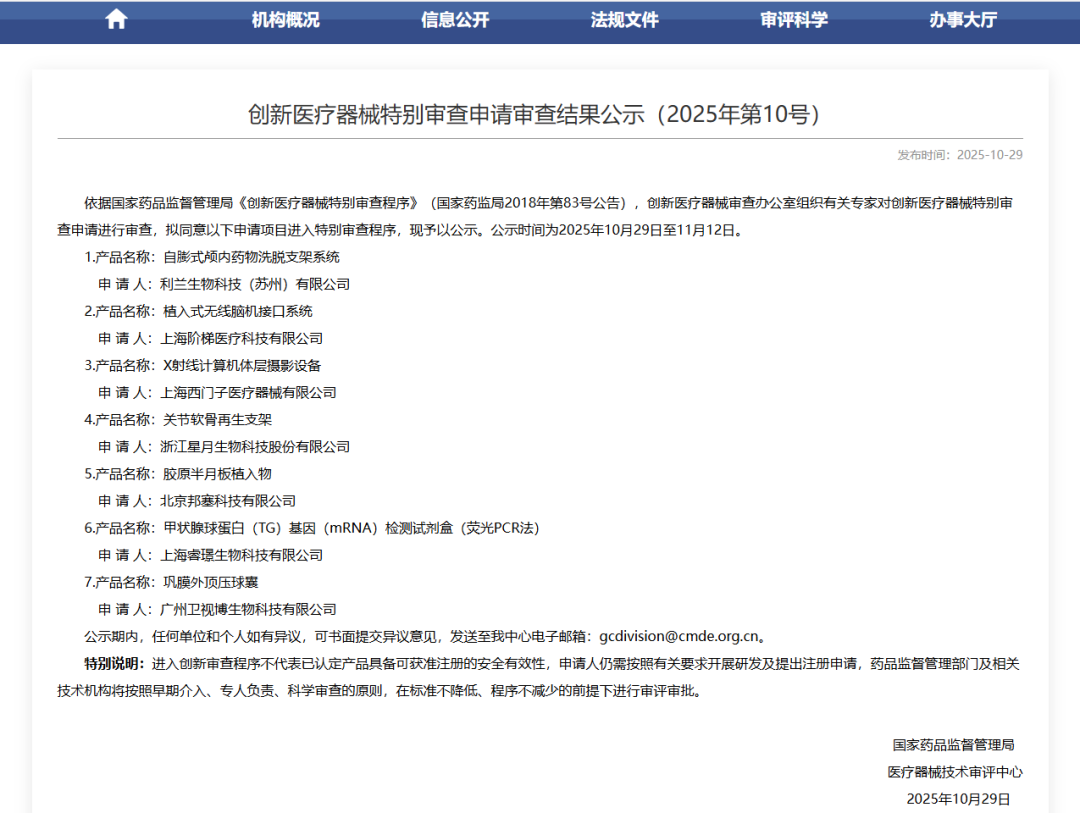
Task: Open the 办事大厅 menu
Action: coord(963,20)
